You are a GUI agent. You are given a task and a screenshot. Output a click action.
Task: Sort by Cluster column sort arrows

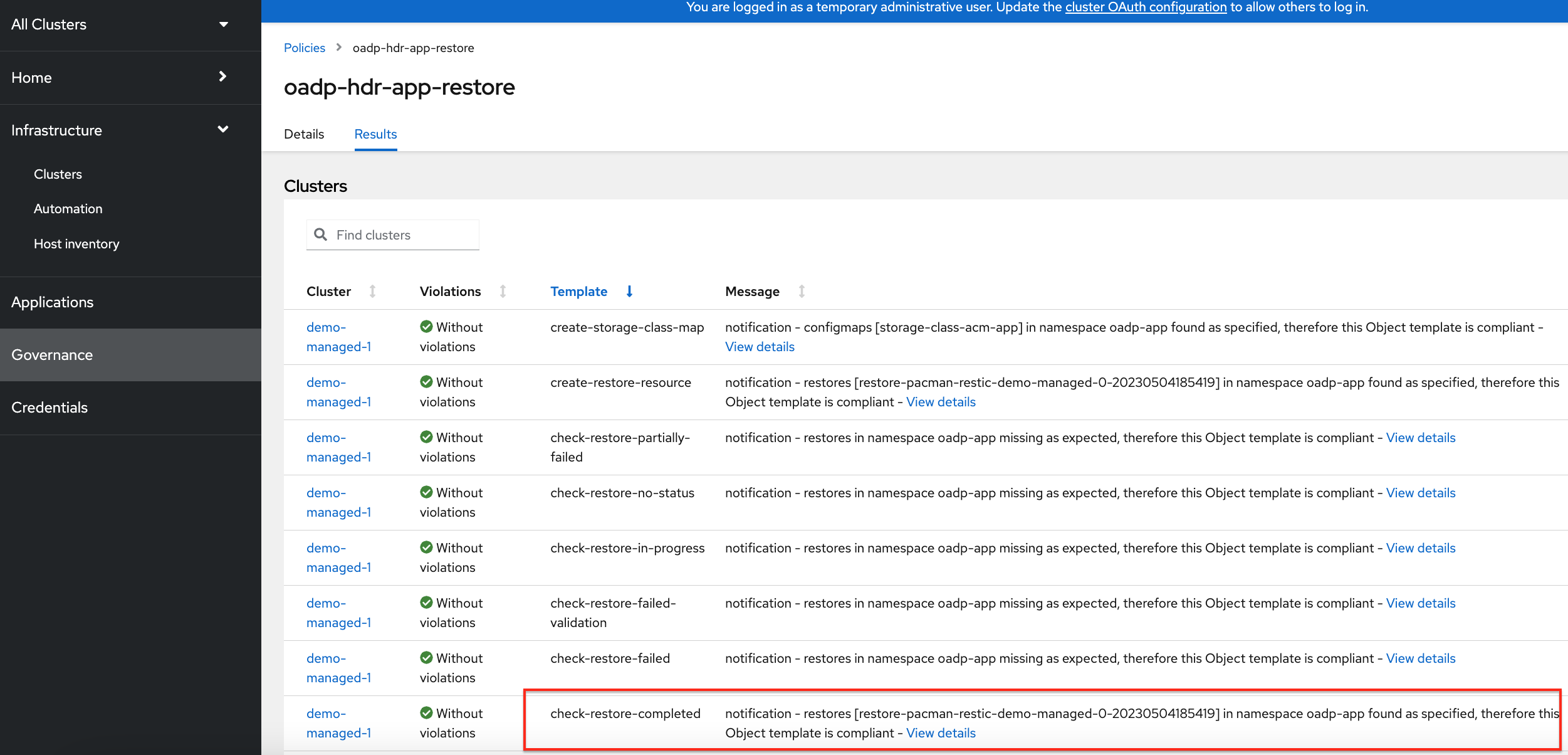click(x=372, y=292)
